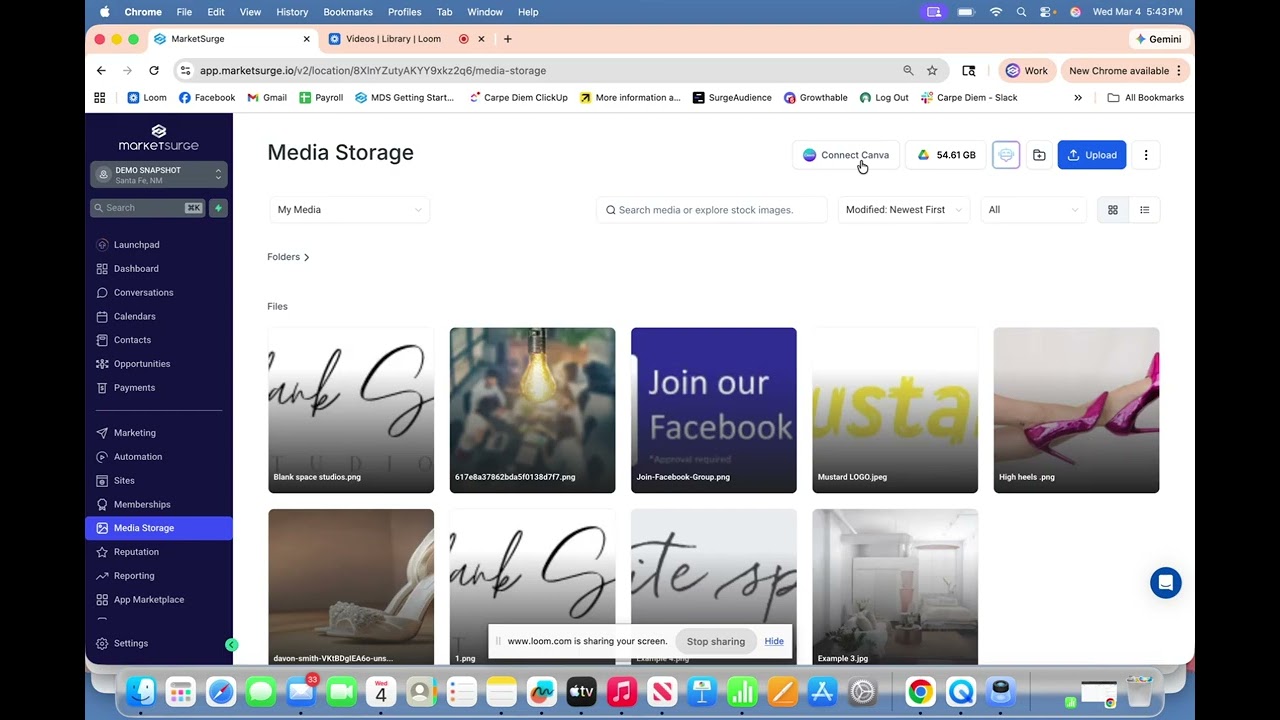Click the 54.61 GB Google Drive button
The width and height of the screenshot is (1280, 720).
pos(946,155)
